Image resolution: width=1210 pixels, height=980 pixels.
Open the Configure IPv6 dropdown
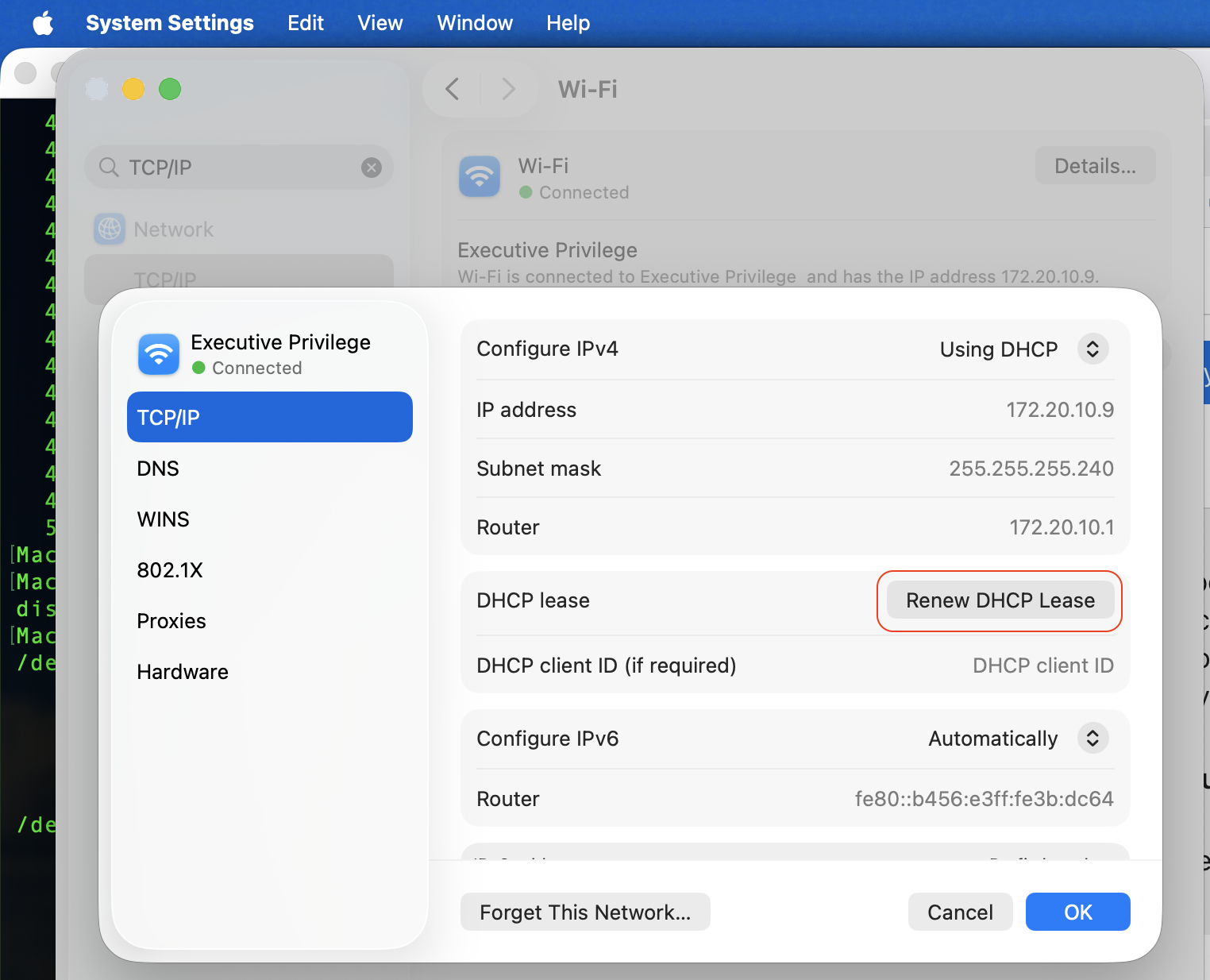[1092, 738]
